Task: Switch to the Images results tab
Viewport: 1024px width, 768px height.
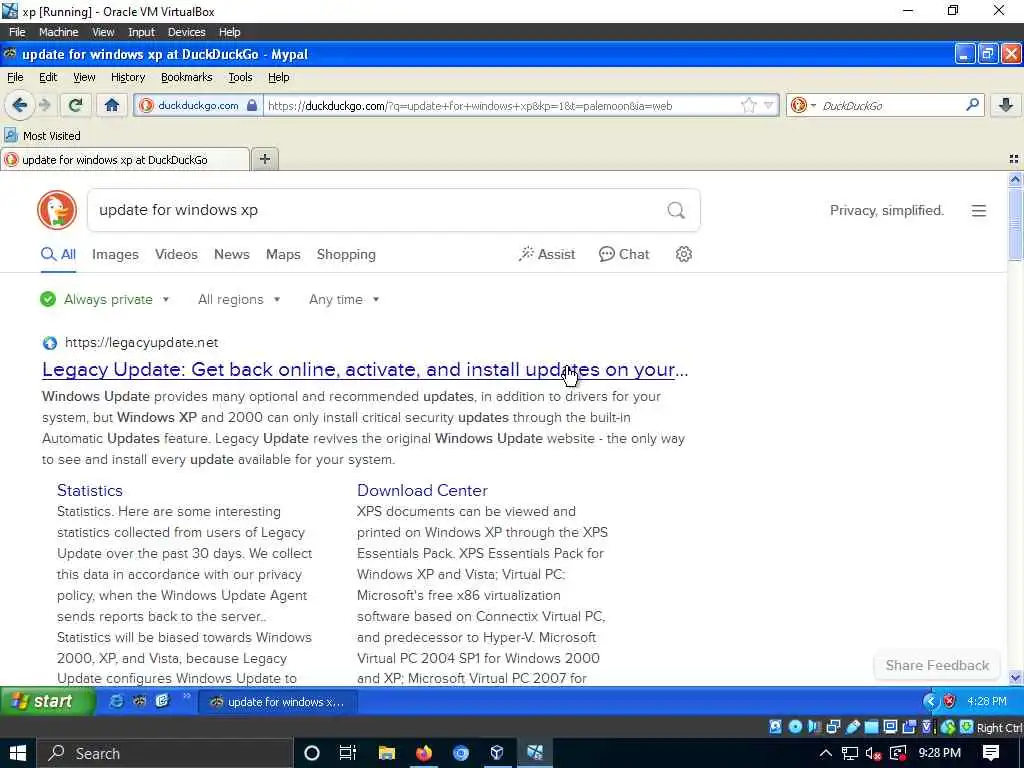Action: pos(115,254)
